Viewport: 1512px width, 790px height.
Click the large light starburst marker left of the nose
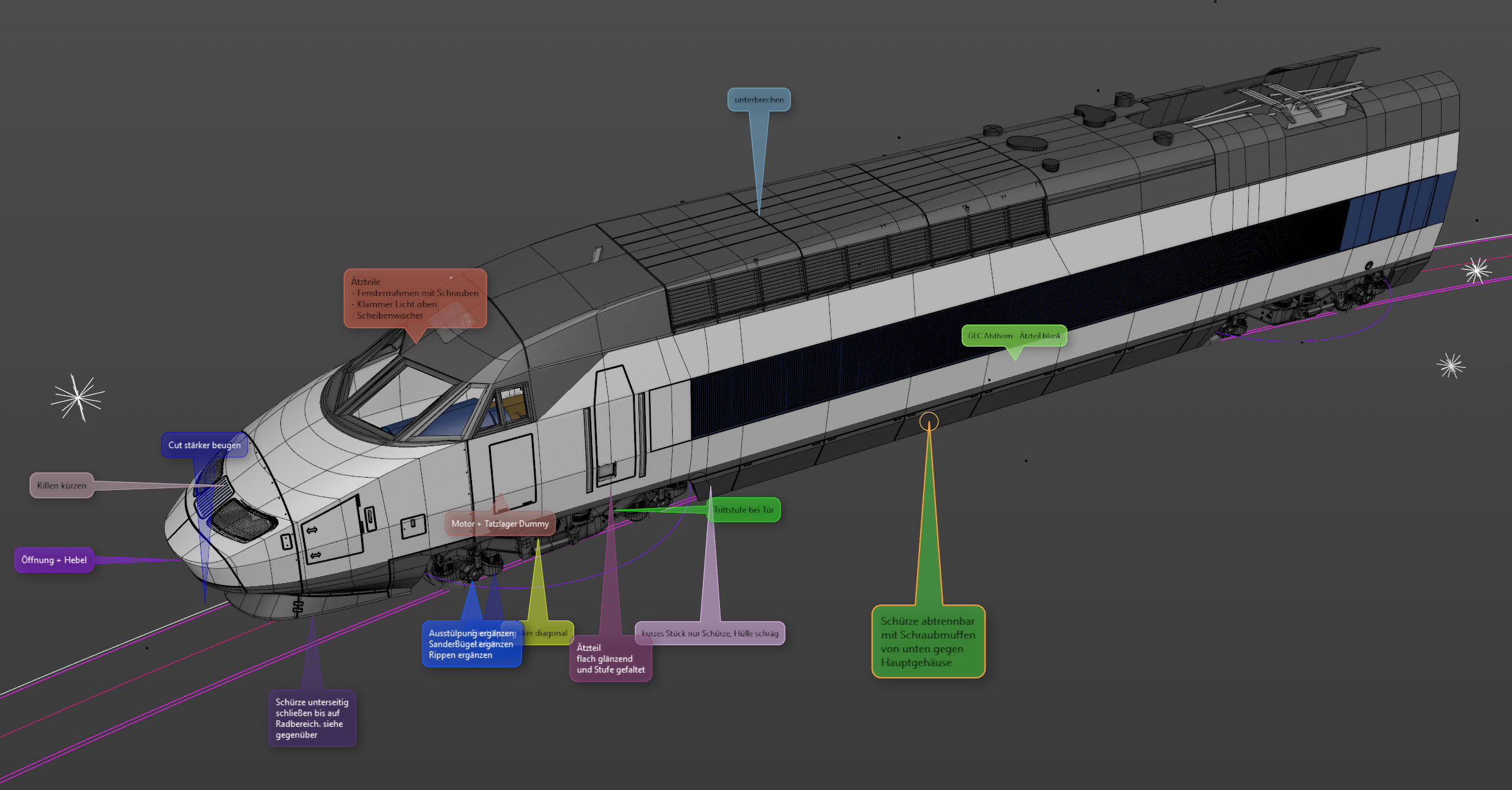coord(78,397)
